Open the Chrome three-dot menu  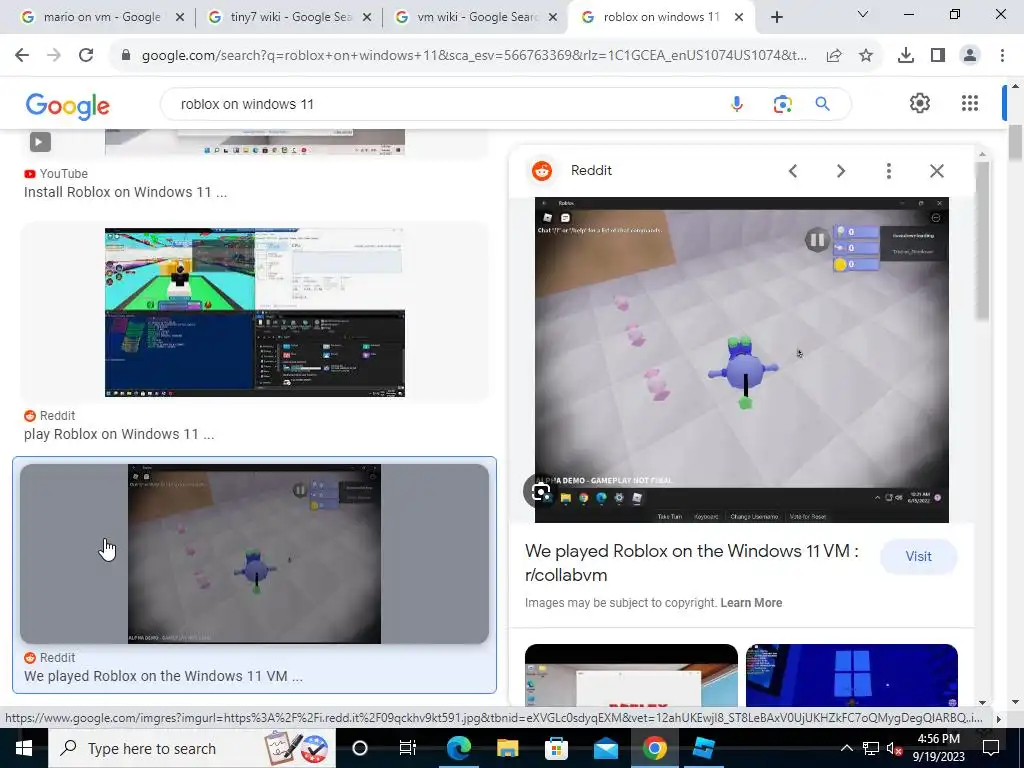click(x=1002, y=56)
